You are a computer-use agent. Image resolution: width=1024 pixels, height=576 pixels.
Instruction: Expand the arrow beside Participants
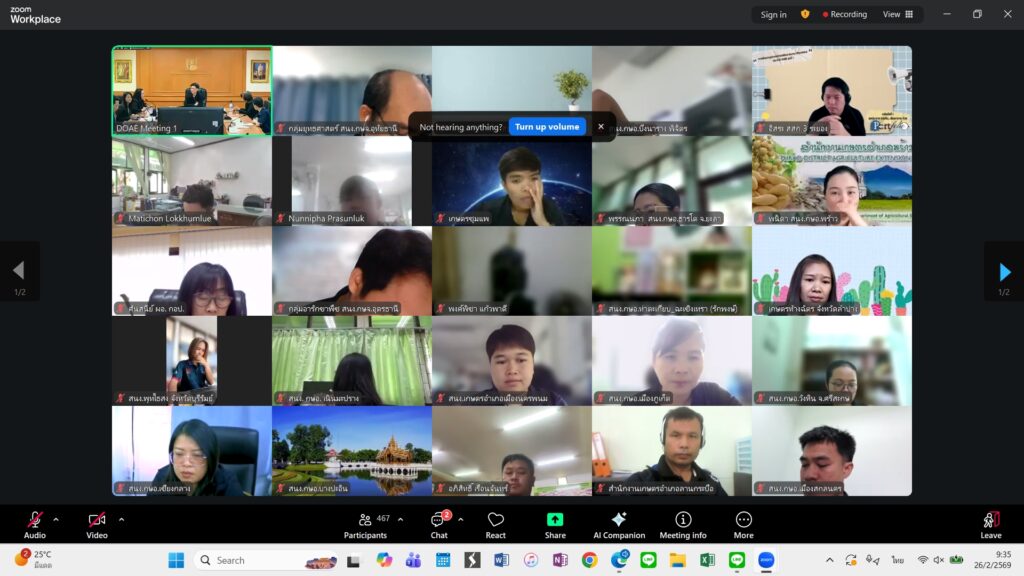tap(400, 519)
